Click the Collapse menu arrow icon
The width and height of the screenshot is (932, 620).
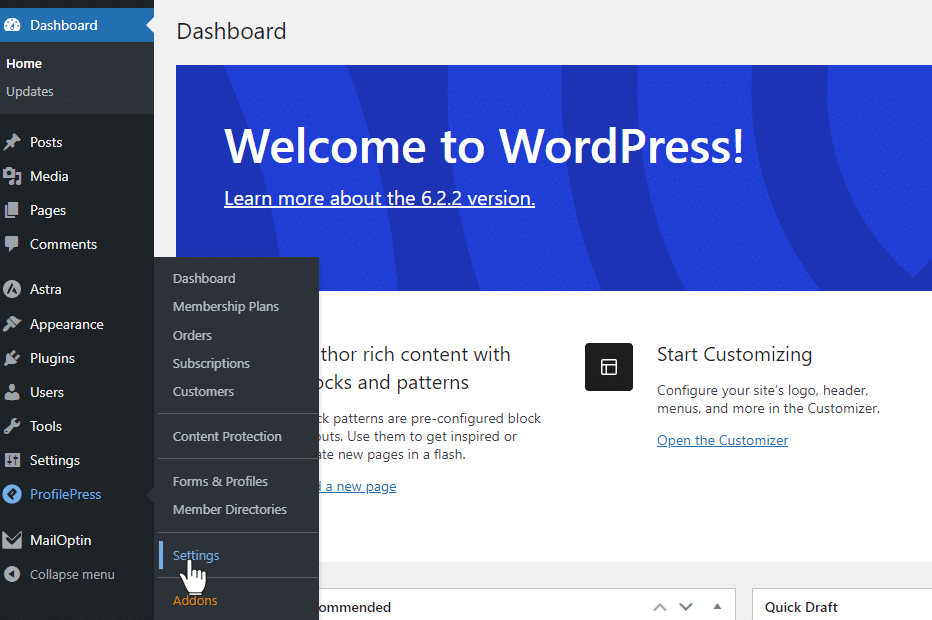(12, 574)
